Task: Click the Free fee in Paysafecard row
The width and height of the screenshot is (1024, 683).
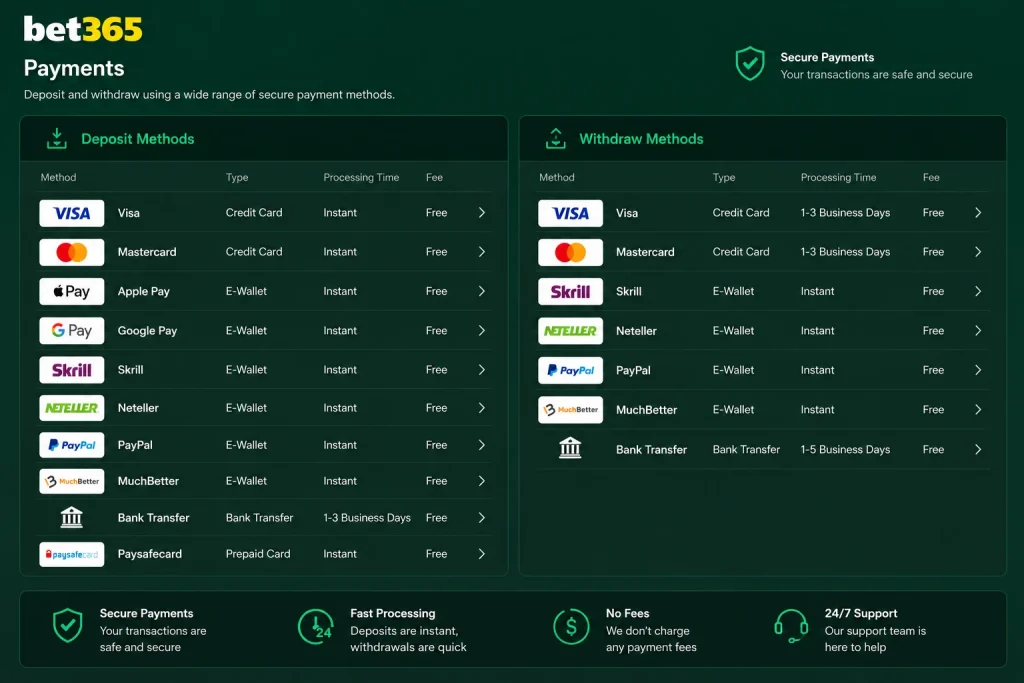Action: tap(436, 554)
